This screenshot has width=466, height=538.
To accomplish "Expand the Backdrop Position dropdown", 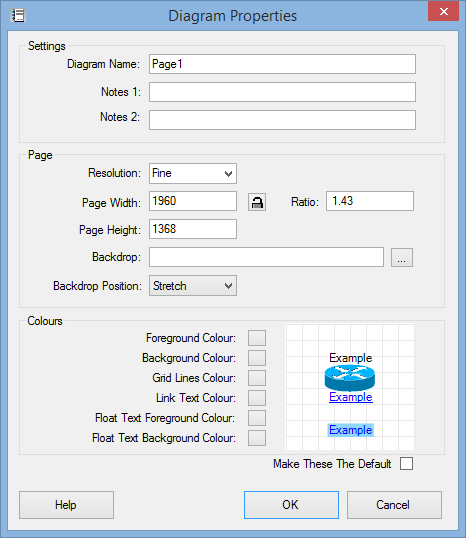I will pos(193,285).
